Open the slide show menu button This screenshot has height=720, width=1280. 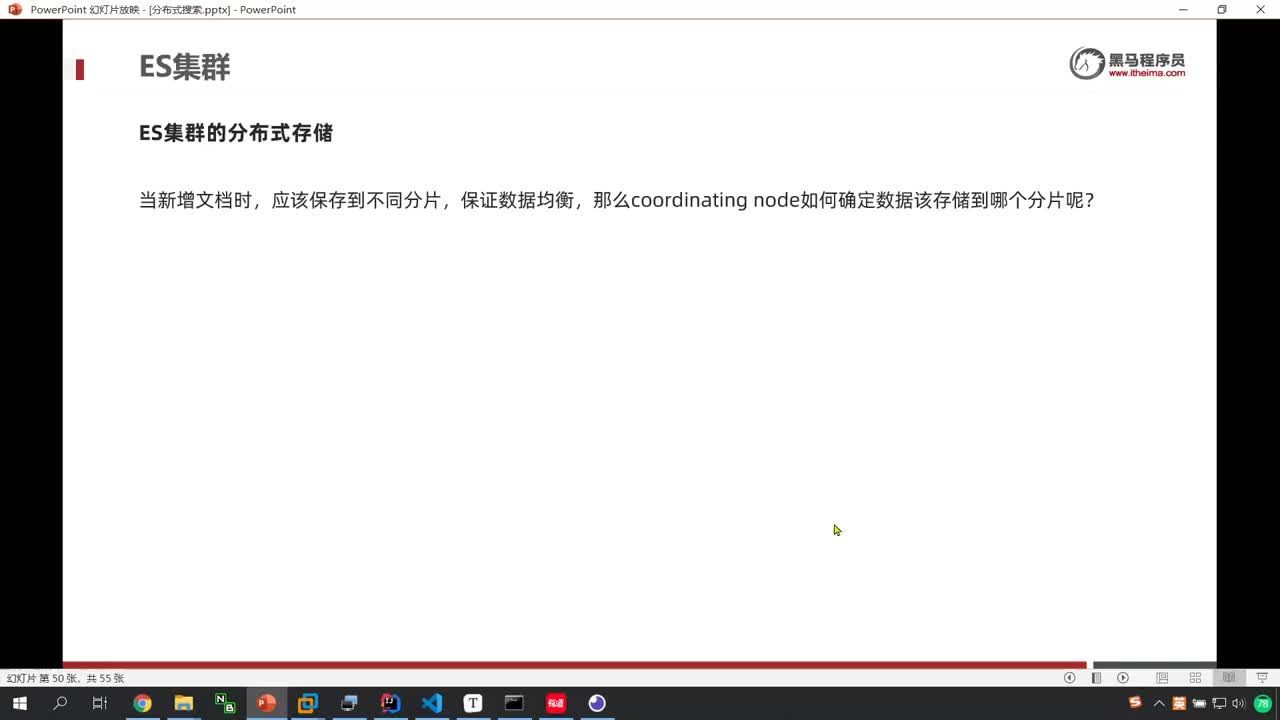(1096, 678)
